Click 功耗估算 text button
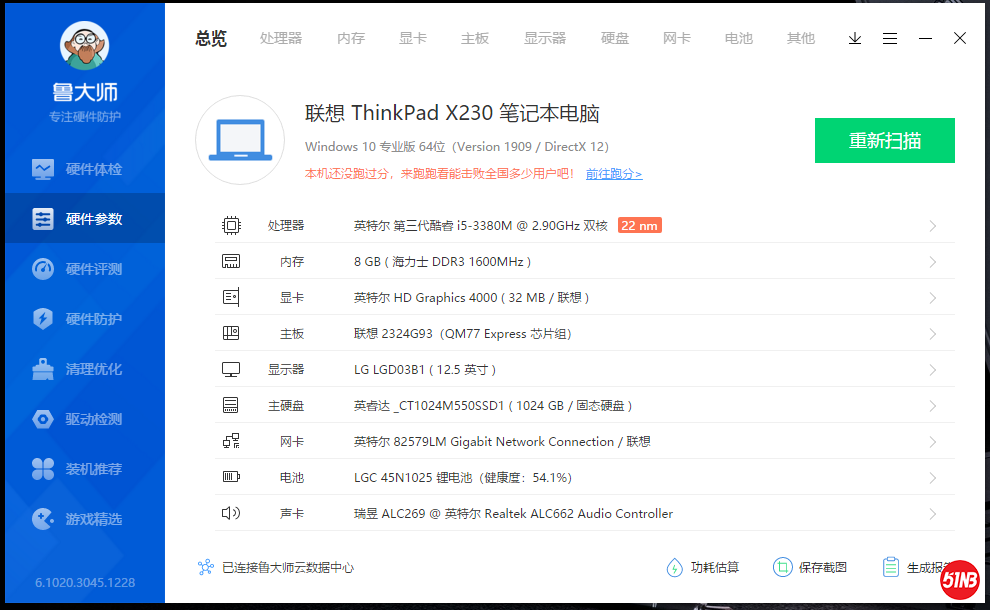 715,568
